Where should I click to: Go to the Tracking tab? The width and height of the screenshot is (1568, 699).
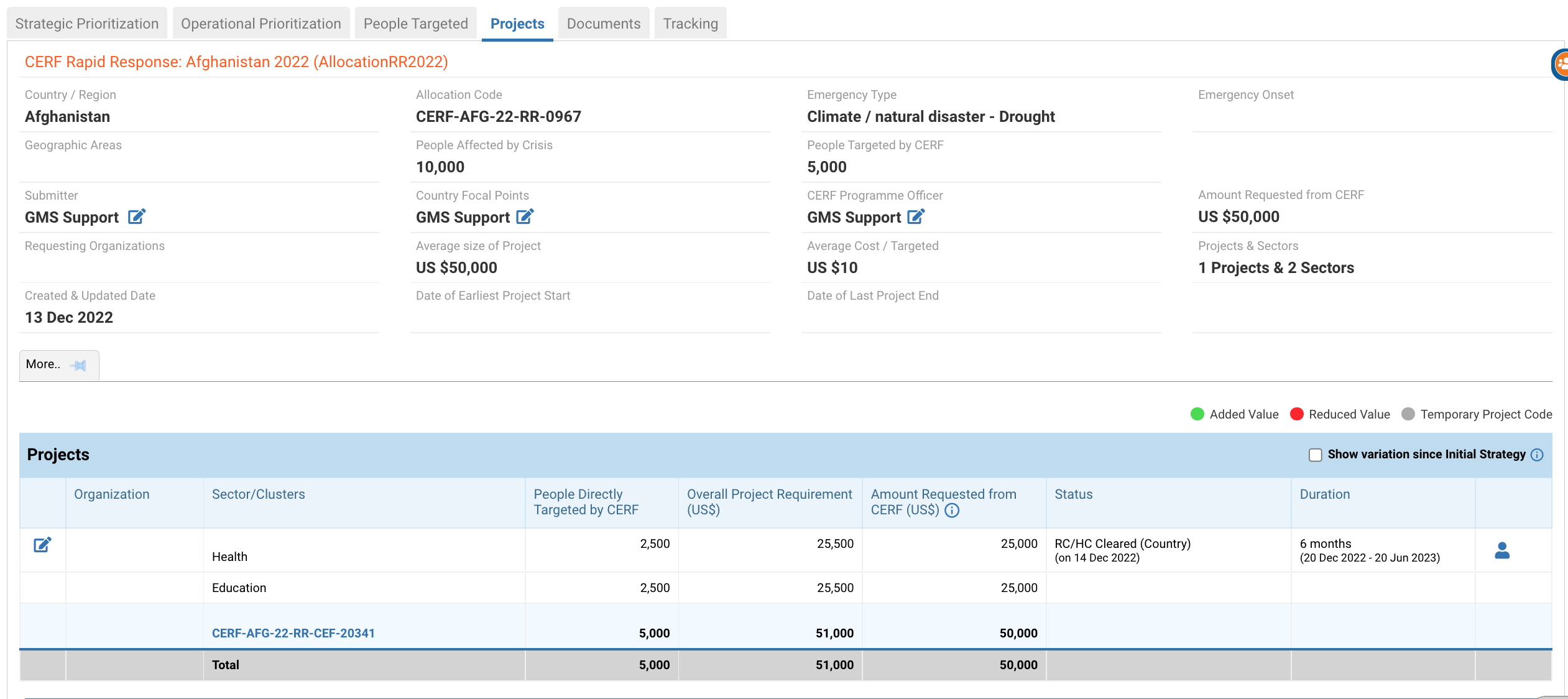(x=691, y=24)
